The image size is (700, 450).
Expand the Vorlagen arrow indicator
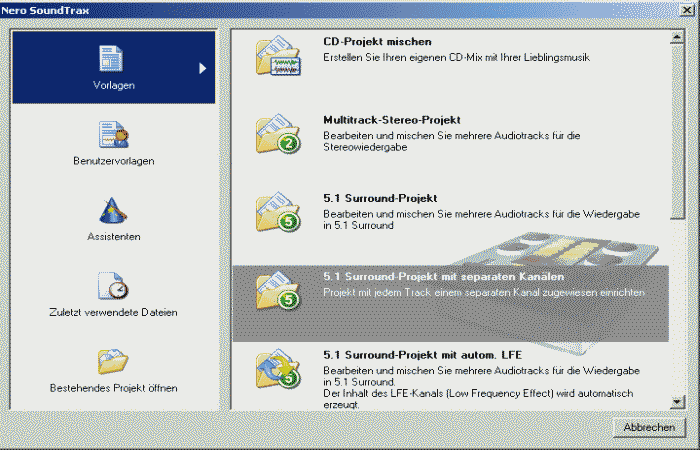pos(202,68)
